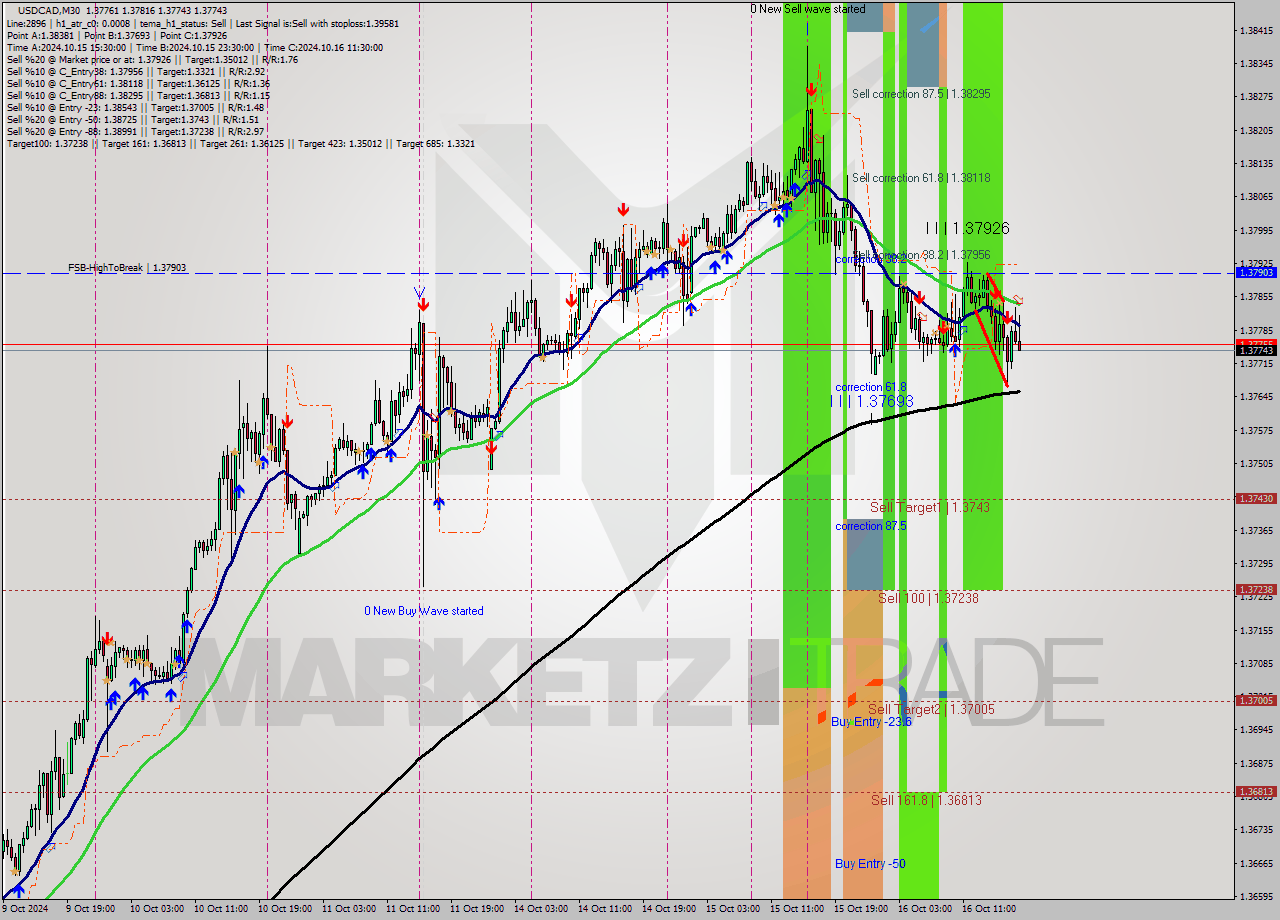Click the '16 Oct 11:00' time axis label
This screenshot has height=920, width=1280.
pyautogui.click(x=989, y=909)
